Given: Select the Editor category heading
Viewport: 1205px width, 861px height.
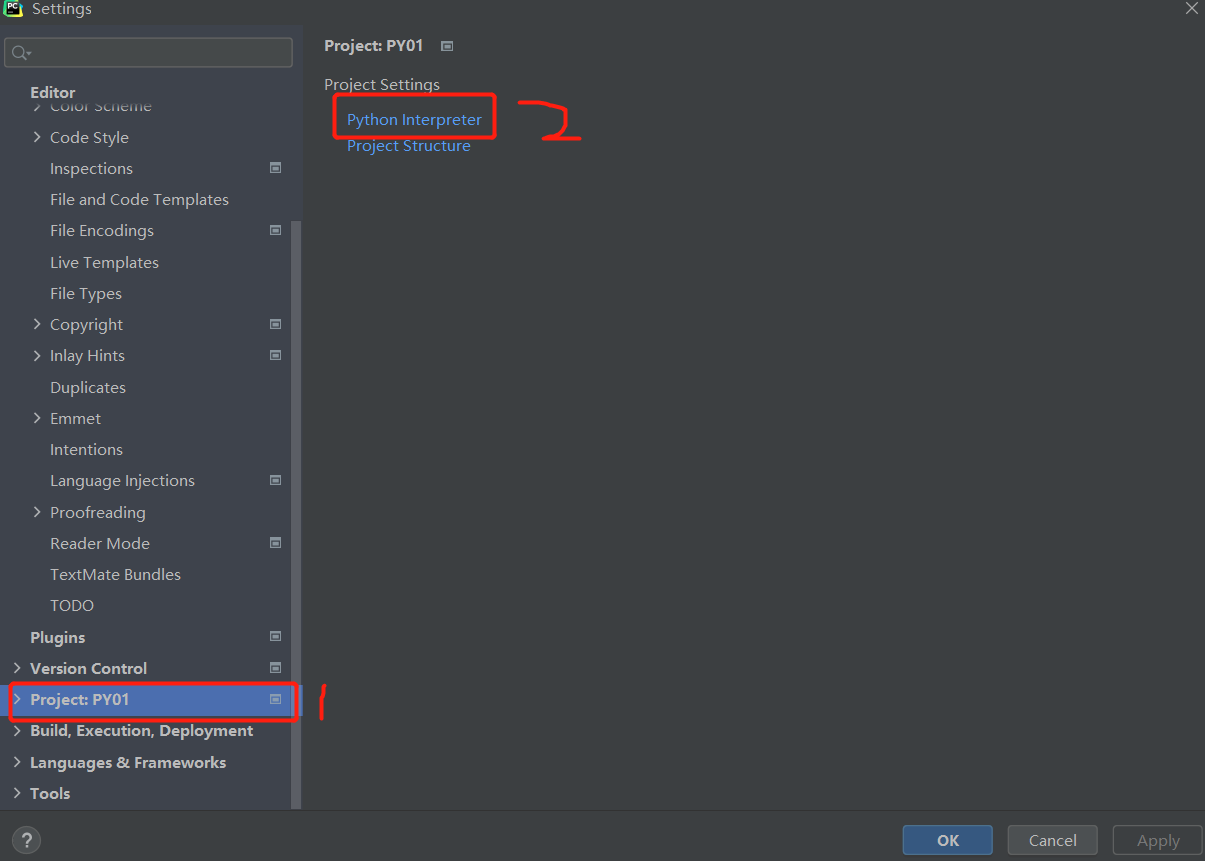Looking at the screenshot, I should (x=53, y=92).
